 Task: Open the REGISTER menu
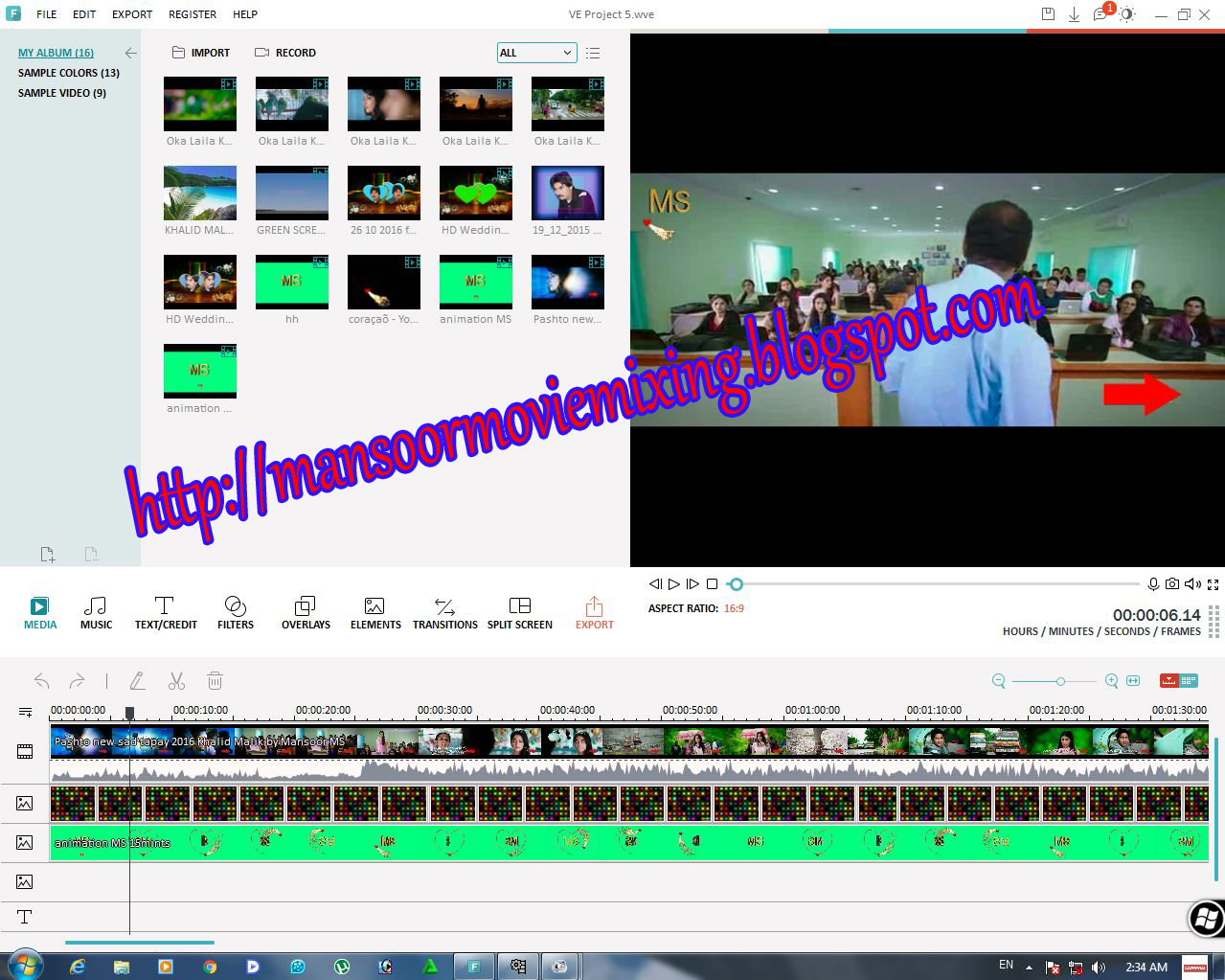pyautogui.click(x=193, y=14)
